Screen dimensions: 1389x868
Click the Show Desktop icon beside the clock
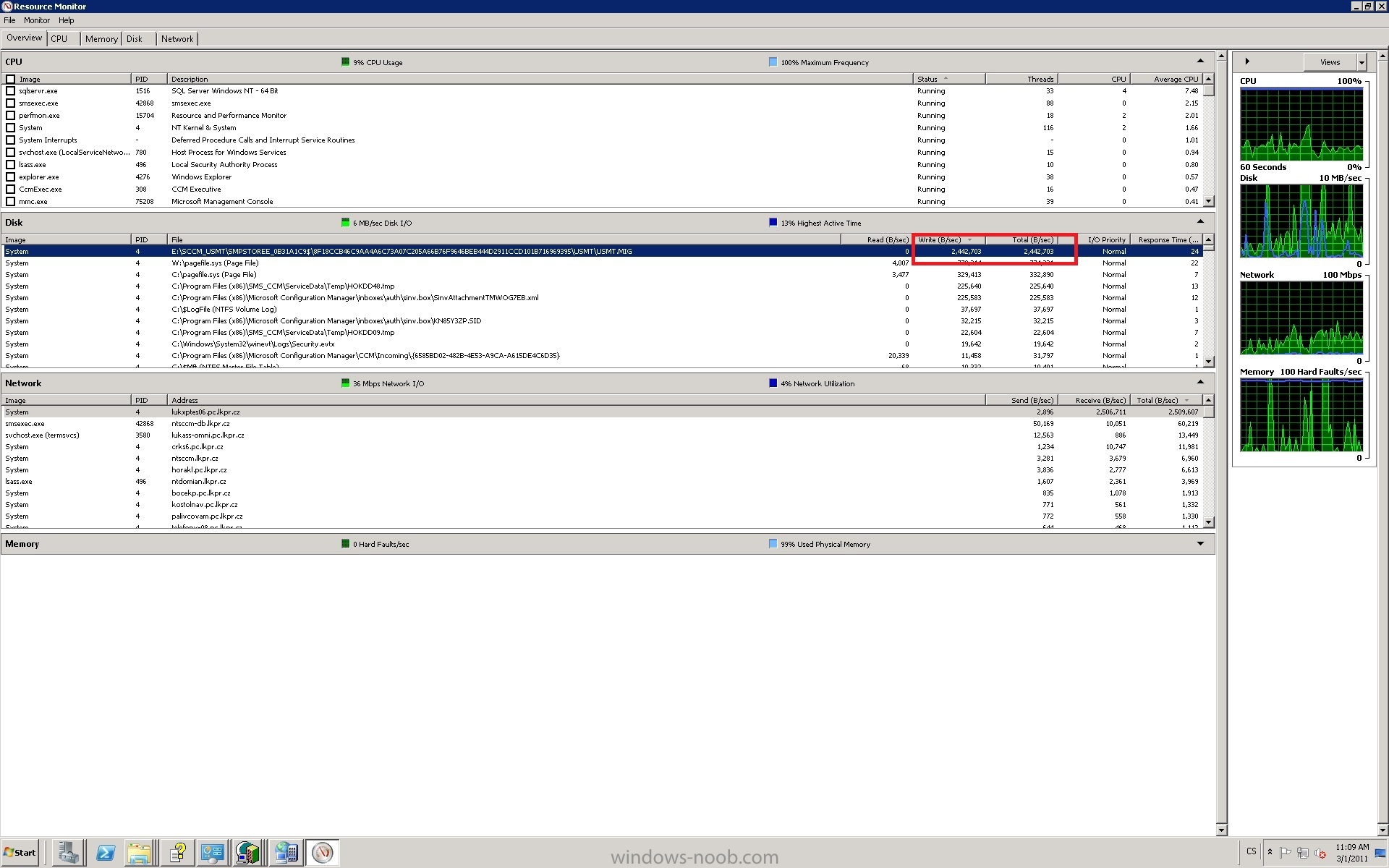click(x=1381, y=852)
